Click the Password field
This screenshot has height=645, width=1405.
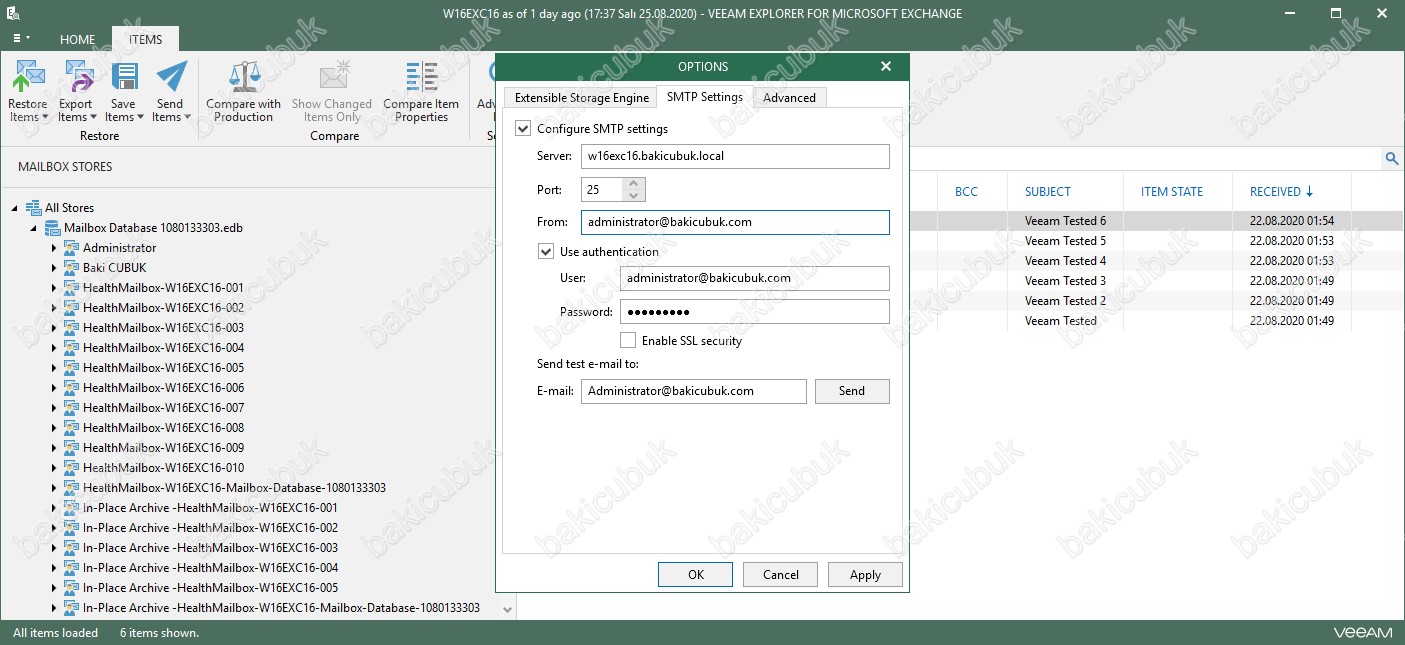754,312
